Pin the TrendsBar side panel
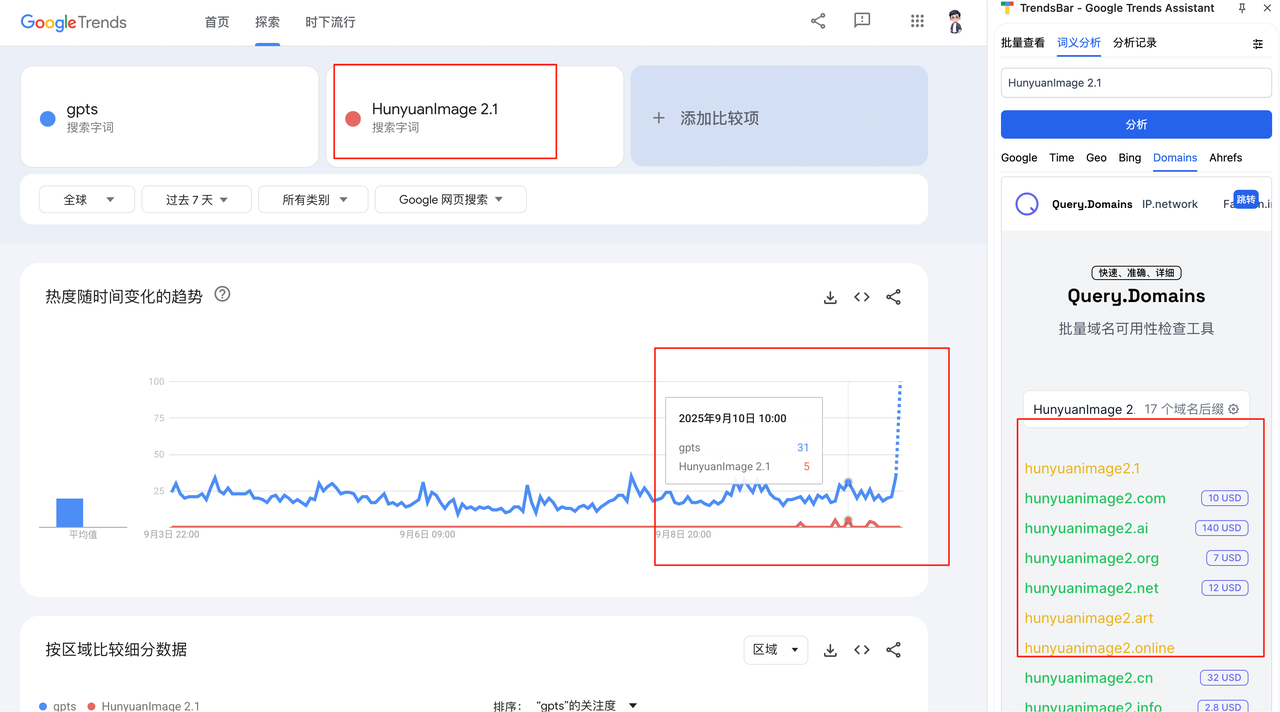 (x=1242, y=8)
